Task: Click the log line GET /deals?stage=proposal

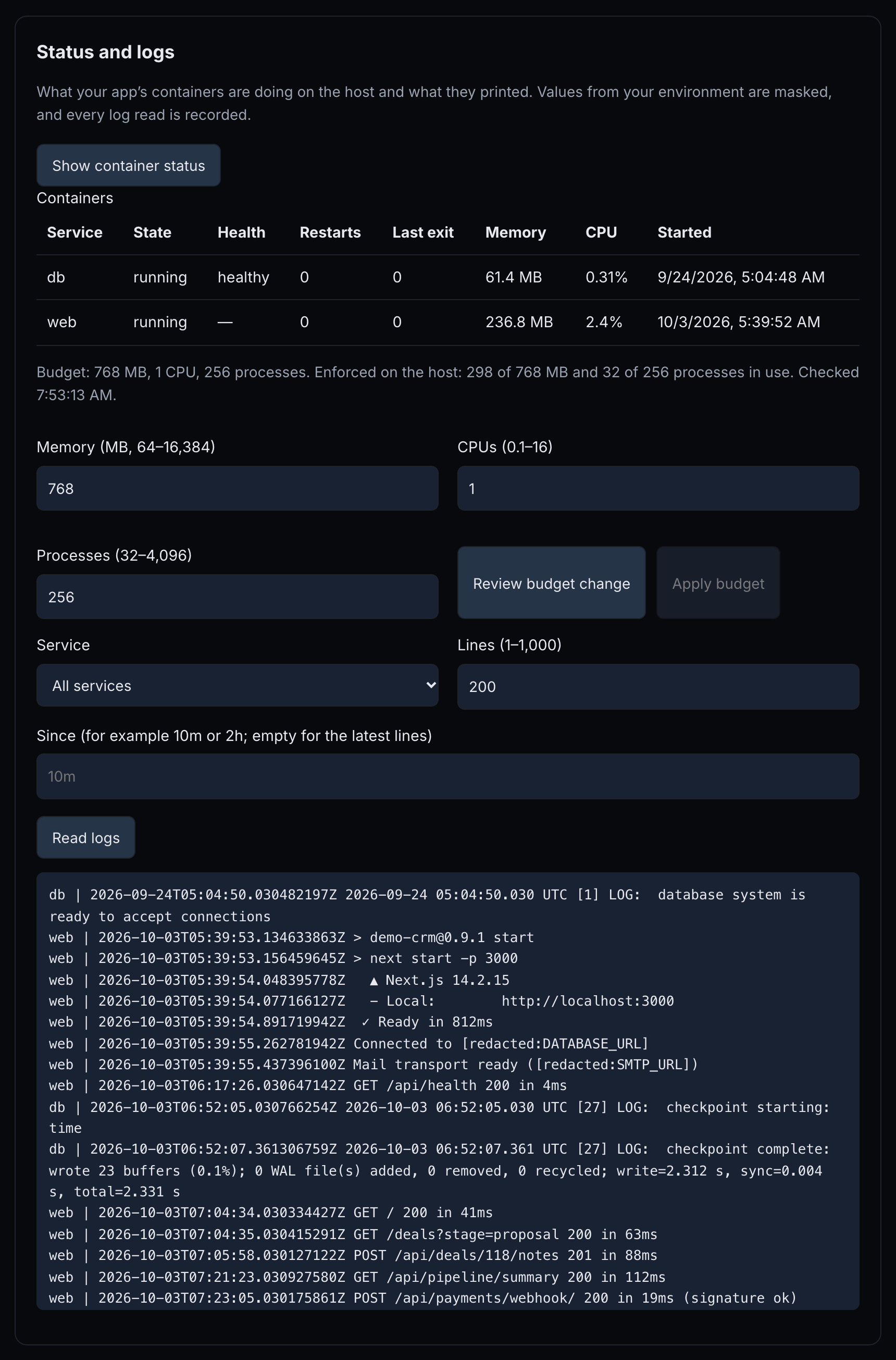Action: 353,1234
